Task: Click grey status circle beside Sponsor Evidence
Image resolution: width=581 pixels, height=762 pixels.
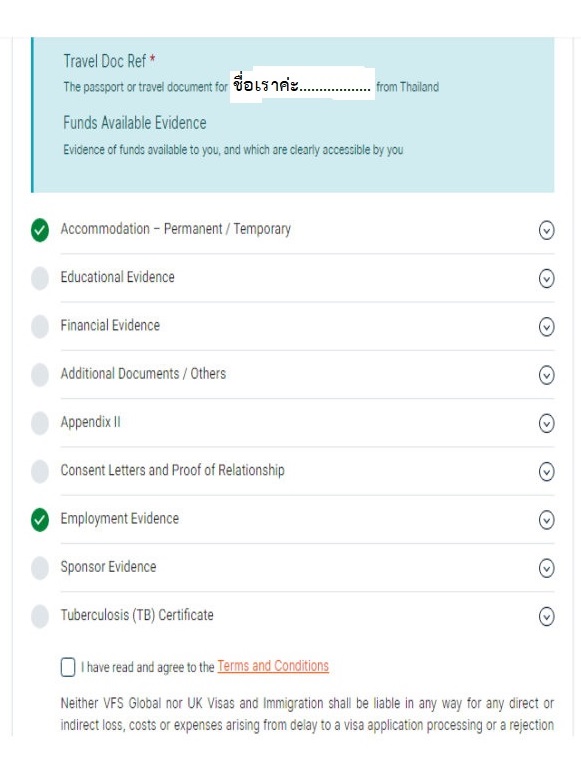Action: (40, 568)
